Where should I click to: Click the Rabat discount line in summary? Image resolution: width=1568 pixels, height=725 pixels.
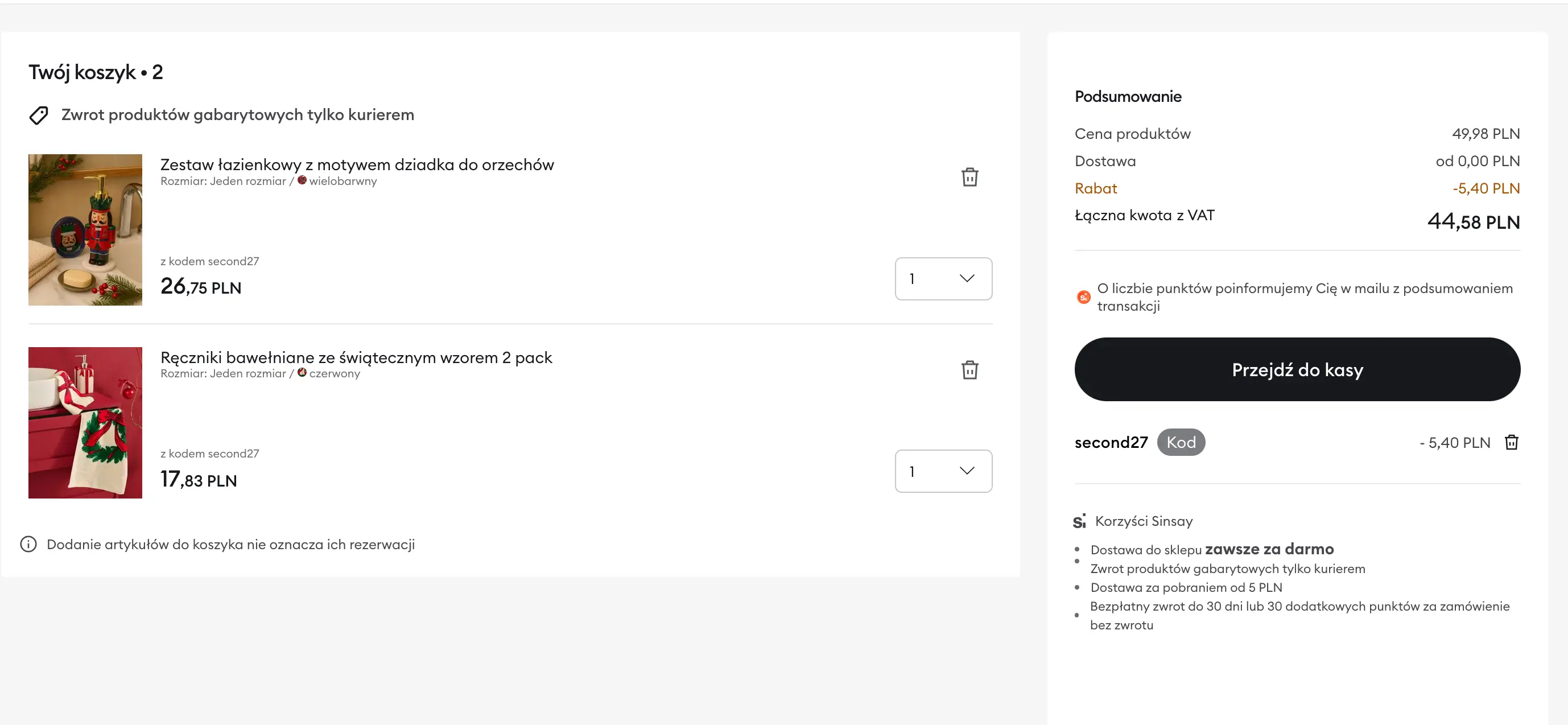tap(1096, 189)
